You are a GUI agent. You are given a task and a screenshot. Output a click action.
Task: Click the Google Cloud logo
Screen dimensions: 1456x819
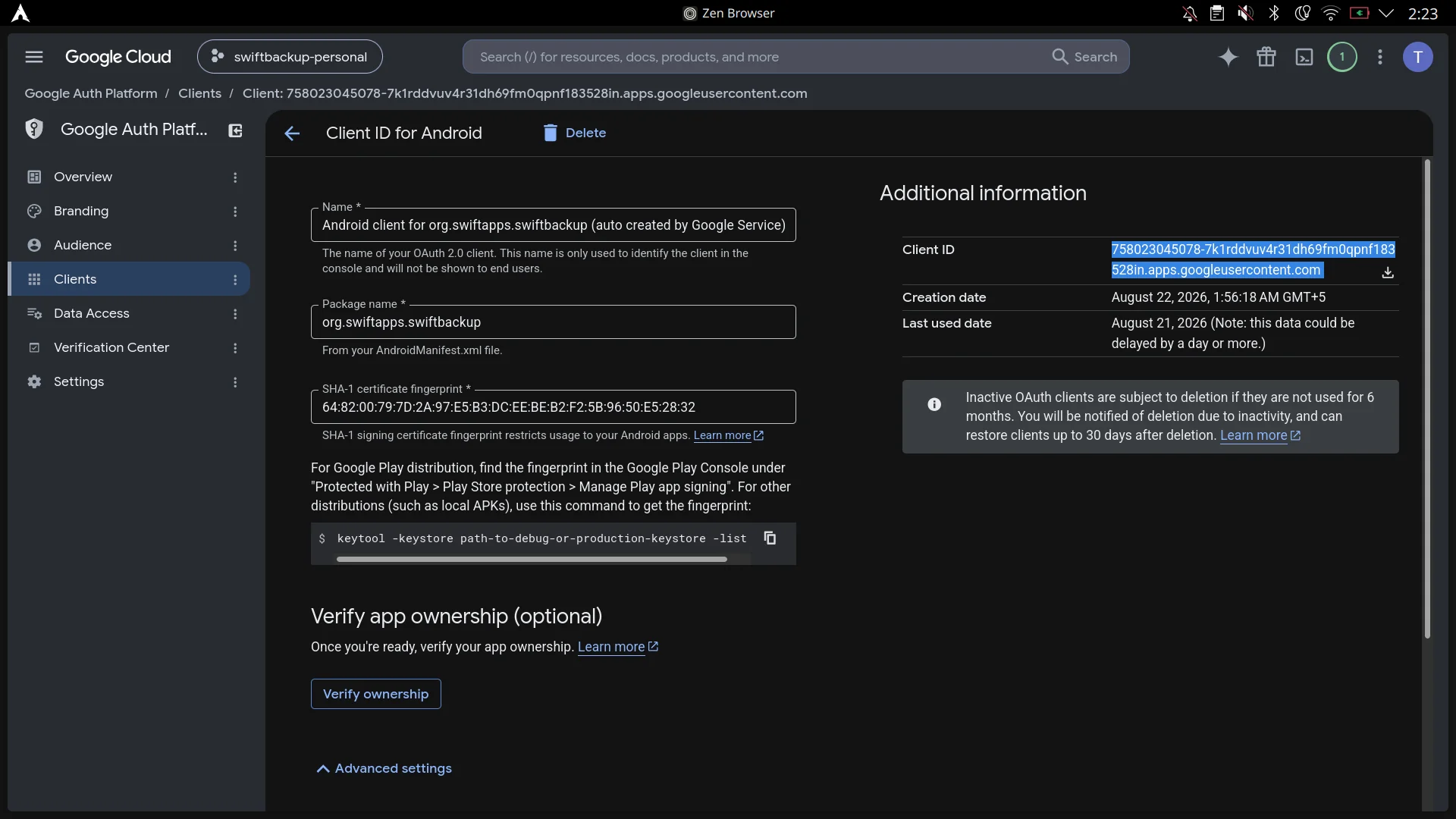tap(118, 57)
